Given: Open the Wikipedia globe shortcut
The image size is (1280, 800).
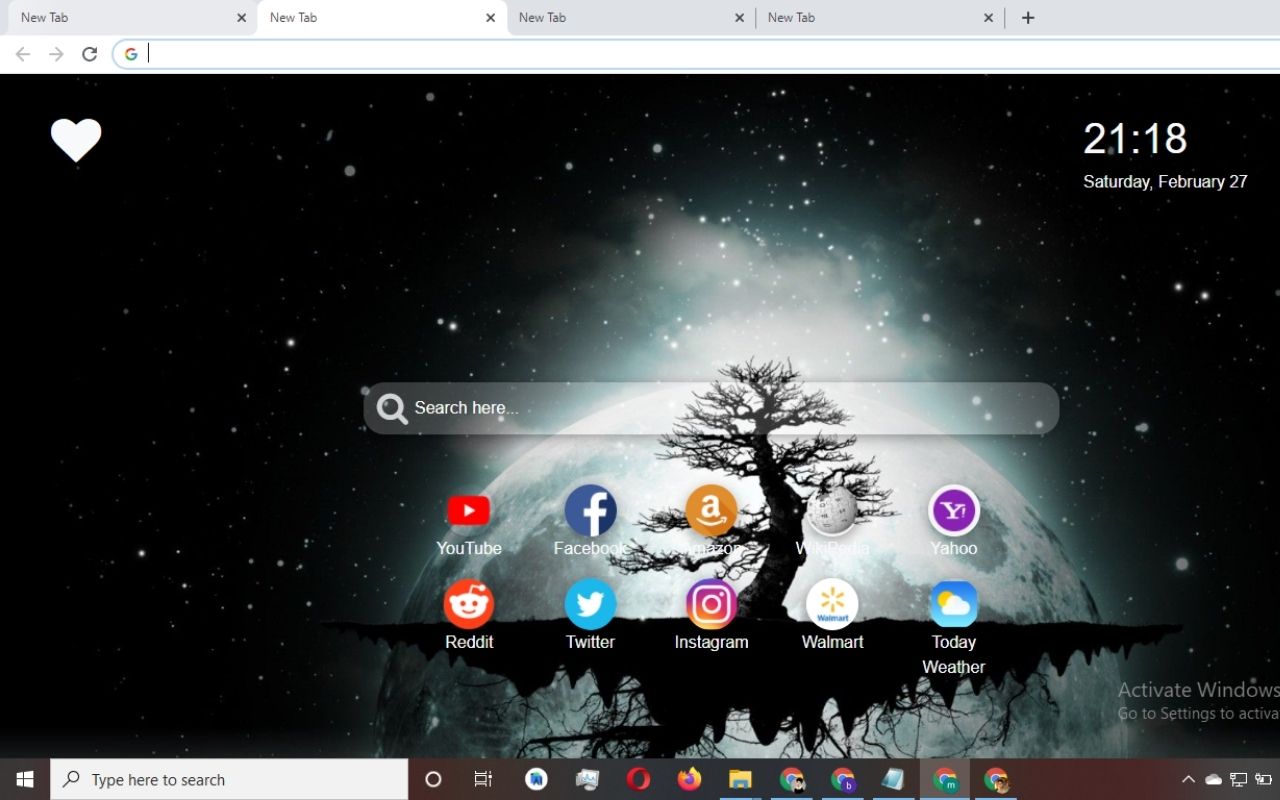Looking at the screenshot, I should [832, 510].
